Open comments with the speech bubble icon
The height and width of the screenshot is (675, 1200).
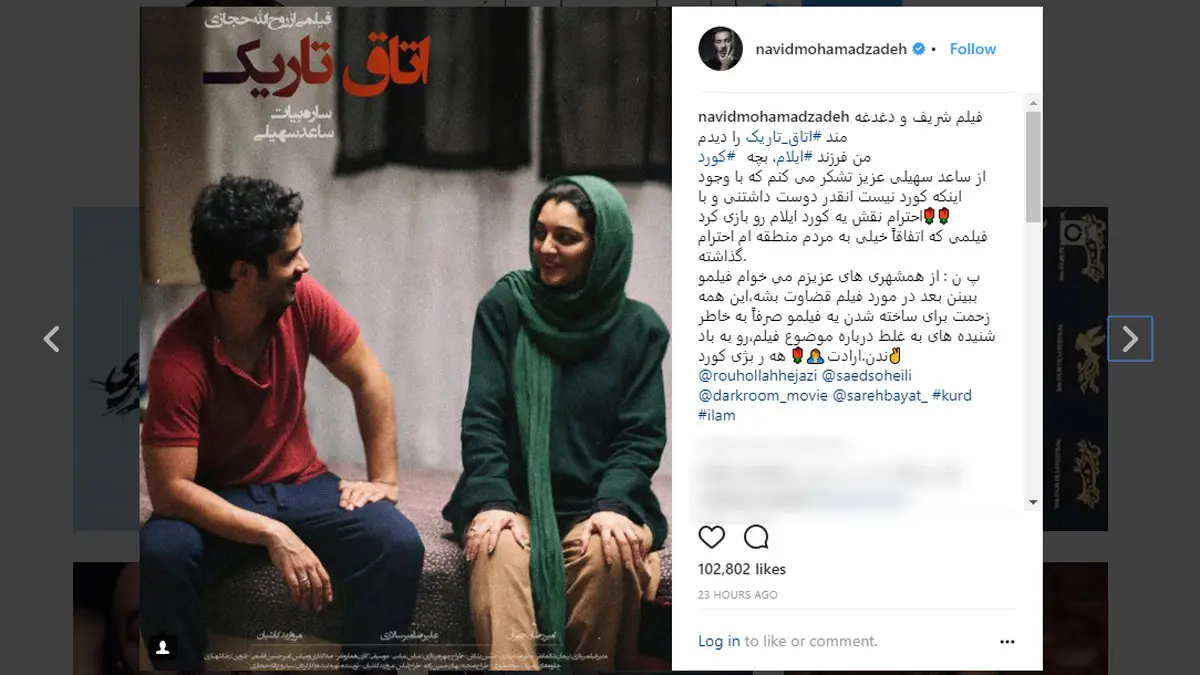(756, 537)
